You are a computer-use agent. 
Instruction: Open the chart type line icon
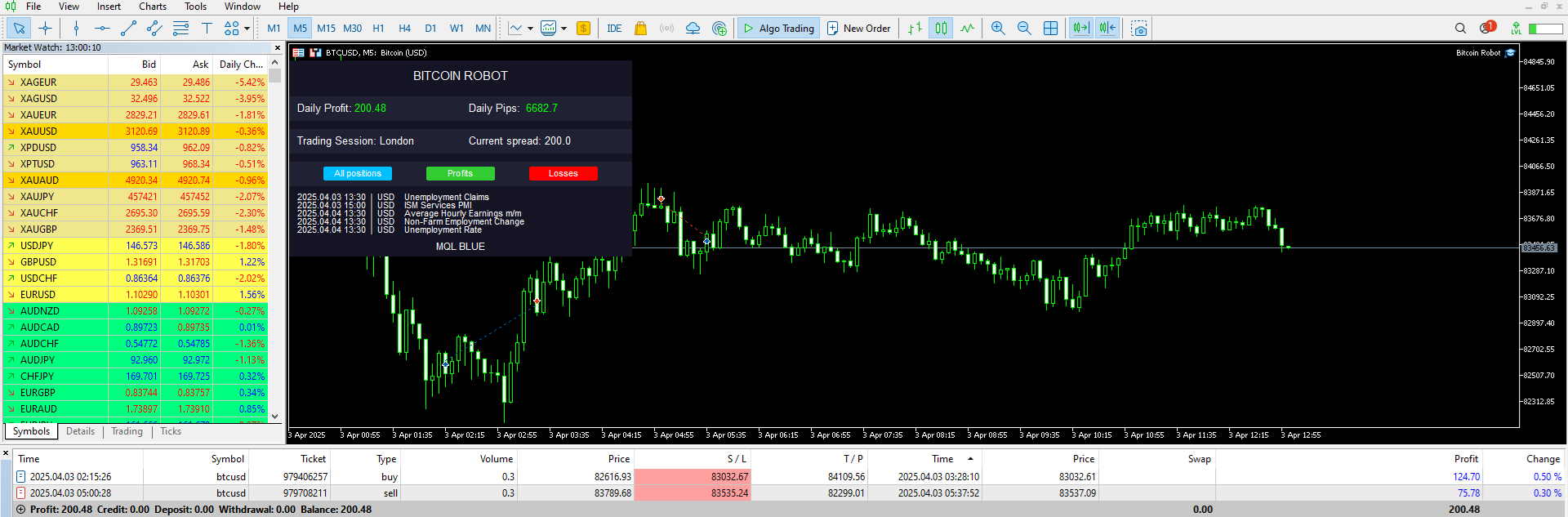(x=515, y=29)
